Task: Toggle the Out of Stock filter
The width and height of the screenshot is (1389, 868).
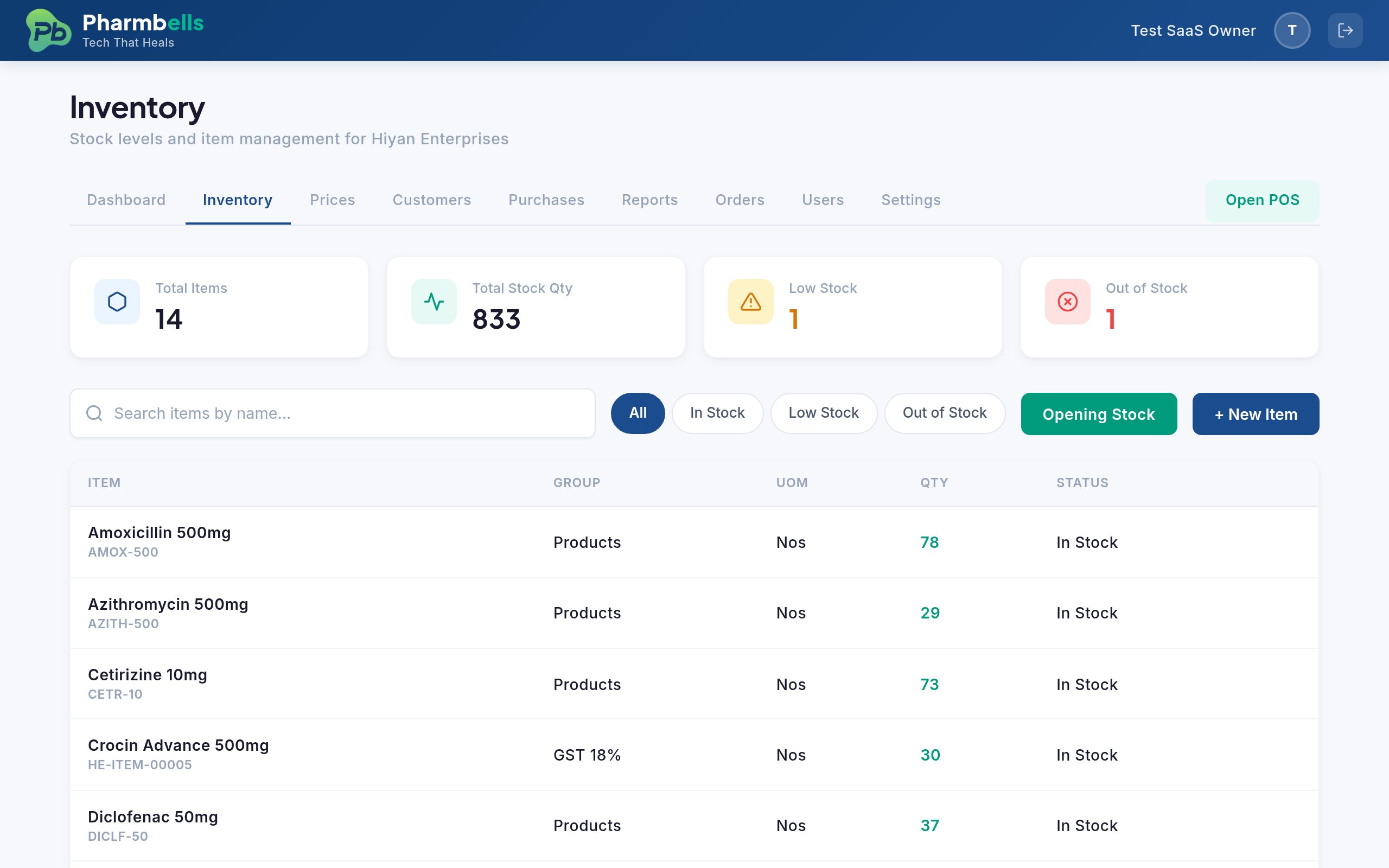Action: click(945, 413)
